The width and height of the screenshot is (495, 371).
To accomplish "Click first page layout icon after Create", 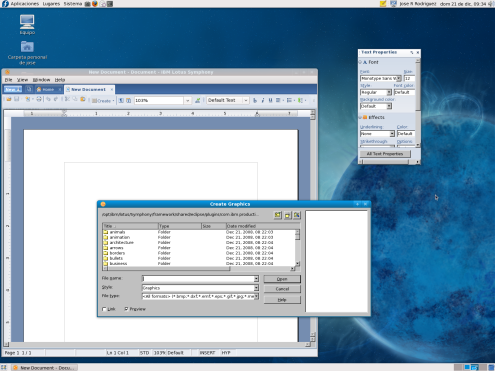I will click(x=121, y=100).
